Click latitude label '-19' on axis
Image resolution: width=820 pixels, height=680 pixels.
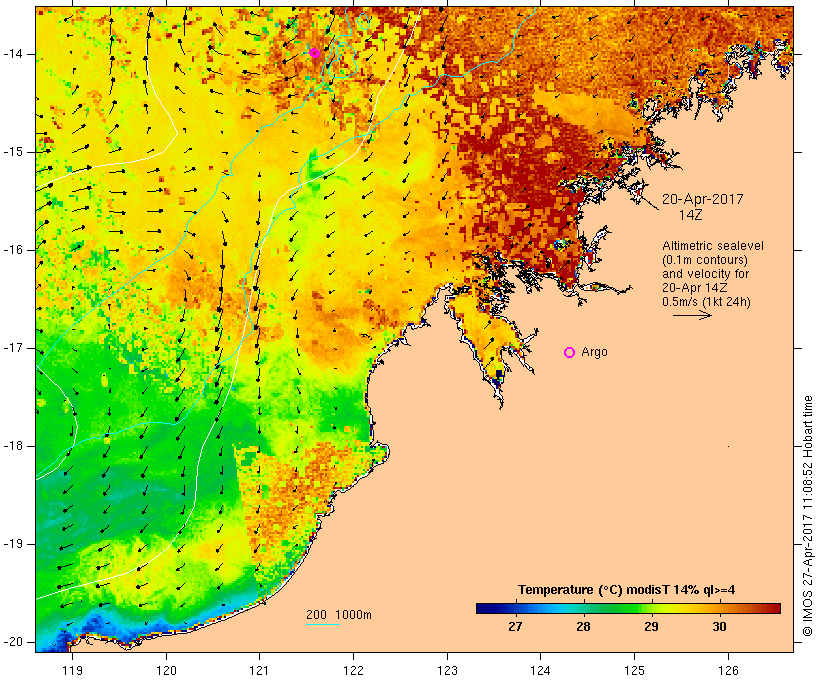tap(12, 545)
